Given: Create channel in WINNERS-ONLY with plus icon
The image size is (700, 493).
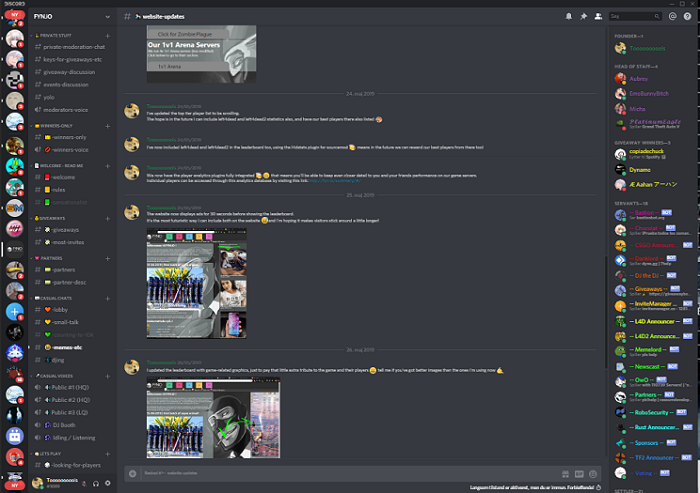Looking at the screenshot, I should pos(108,126).
